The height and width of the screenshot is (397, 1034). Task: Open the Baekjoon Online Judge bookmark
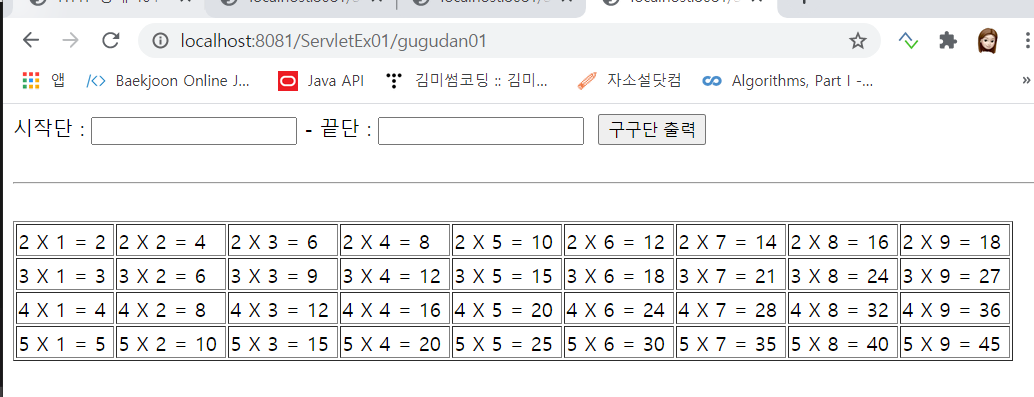pos(169,81)
